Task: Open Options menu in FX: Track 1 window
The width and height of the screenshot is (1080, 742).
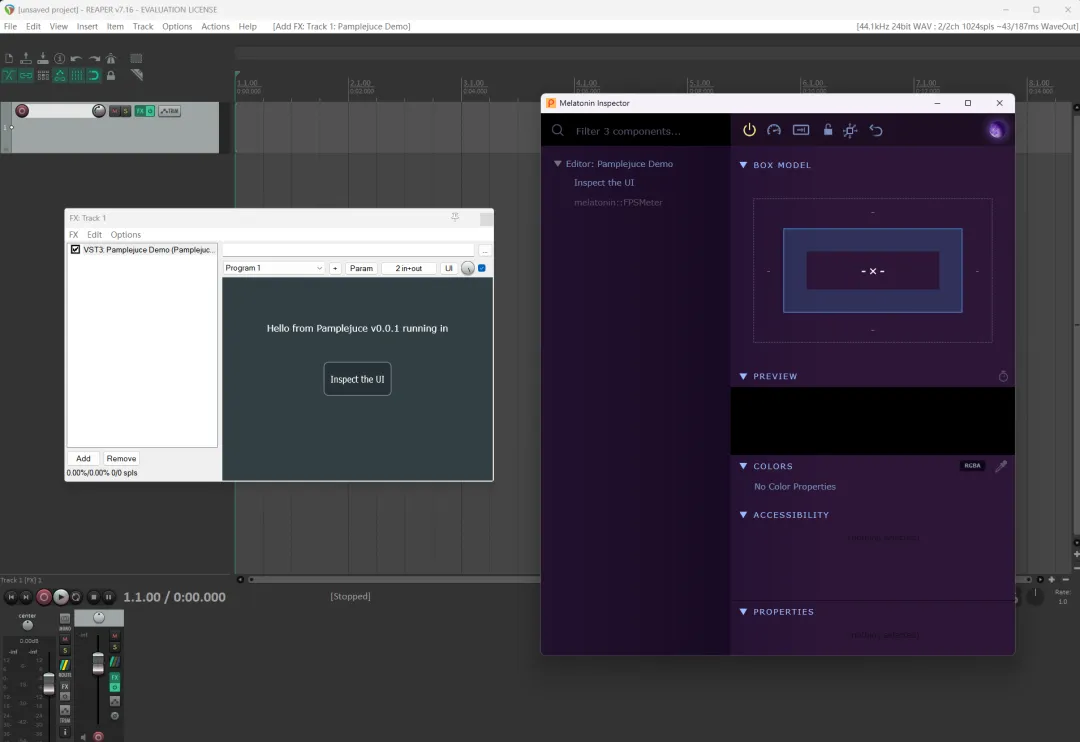Action: [125, 235]
